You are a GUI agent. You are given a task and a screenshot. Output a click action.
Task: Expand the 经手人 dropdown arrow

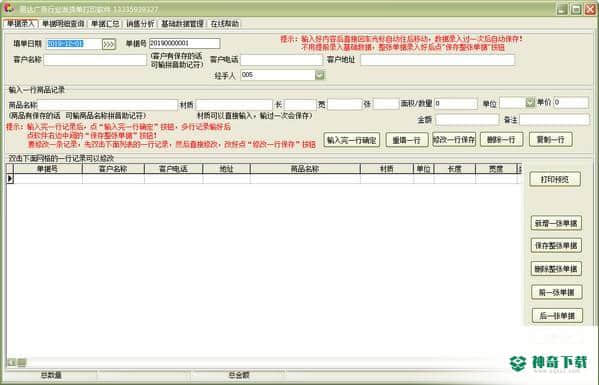pyautogui.click(x=320, y=75)
